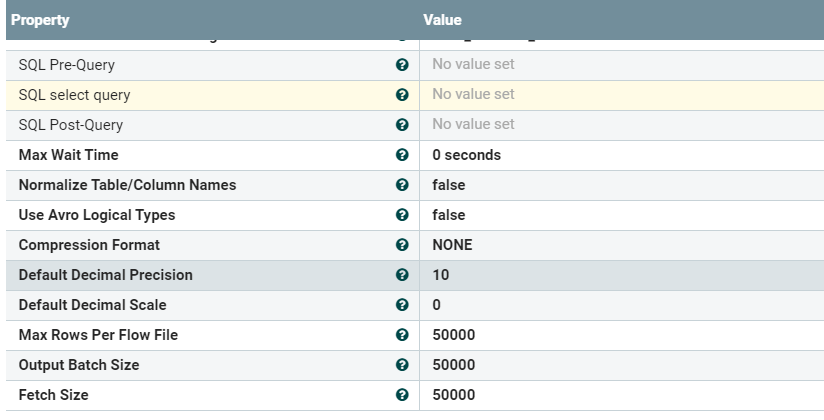824x420 pixels.
Task: Show help for Output Batch Size
Action: [402, 364]
